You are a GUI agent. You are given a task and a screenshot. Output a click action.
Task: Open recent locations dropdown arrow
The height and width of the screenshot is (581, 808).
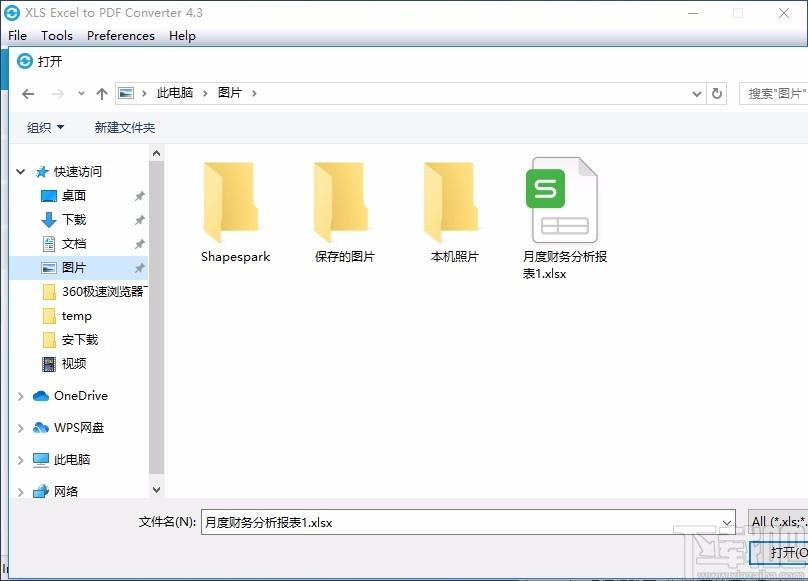point(81,94)
